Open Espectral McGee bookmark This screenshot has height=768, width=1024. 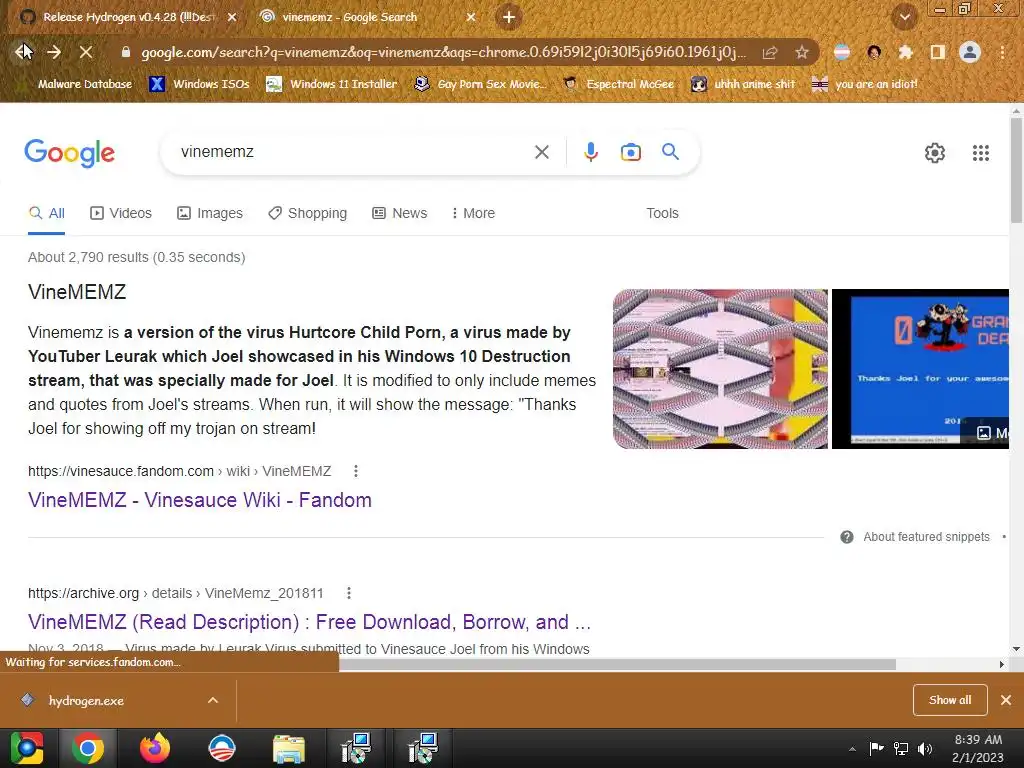point(618,84)
